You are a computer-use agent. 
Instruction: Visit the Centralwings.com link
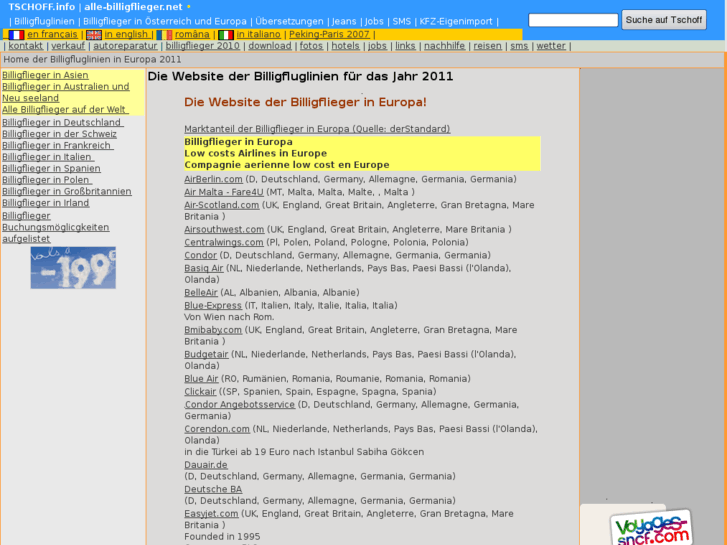223,243
